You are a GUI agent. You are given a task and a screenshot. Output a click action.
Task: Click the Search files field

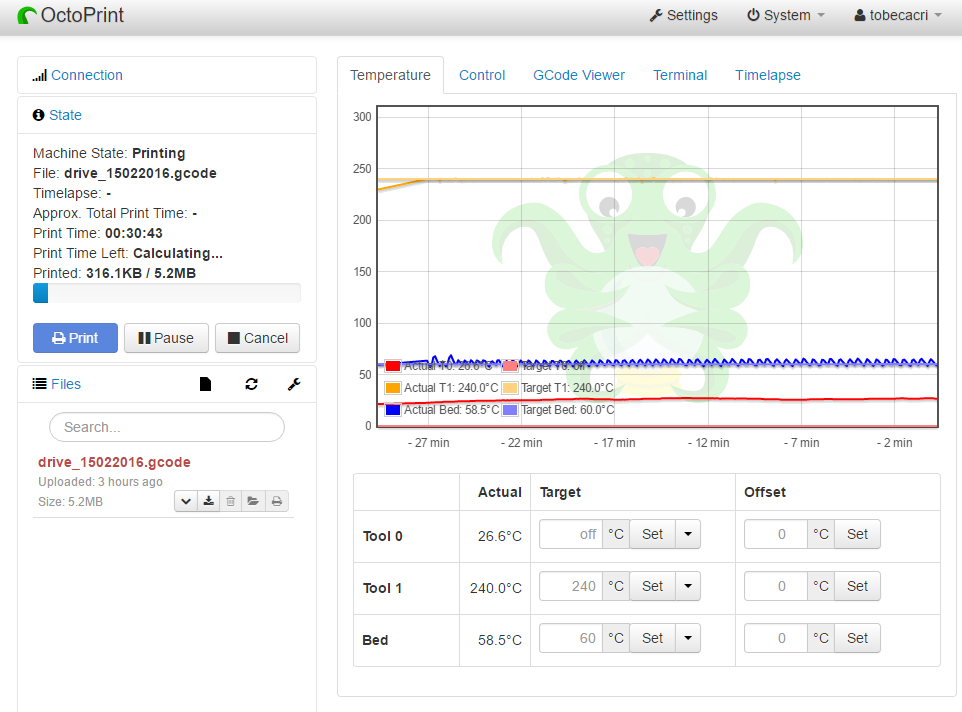[x=167, y=427]
